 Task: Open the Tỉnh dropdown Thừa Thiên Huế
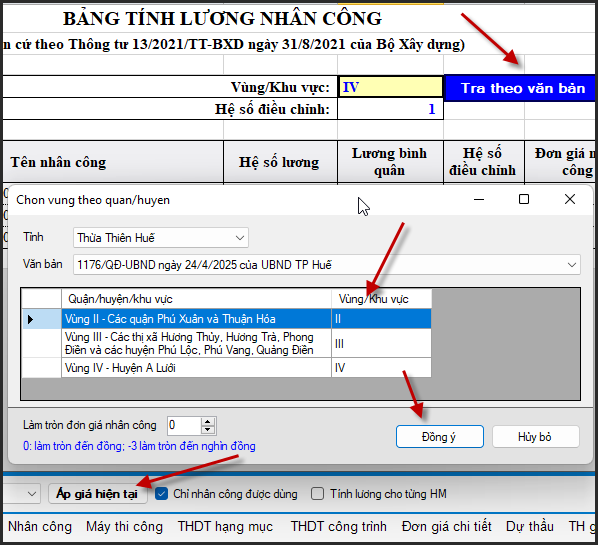tap(161, 238)
